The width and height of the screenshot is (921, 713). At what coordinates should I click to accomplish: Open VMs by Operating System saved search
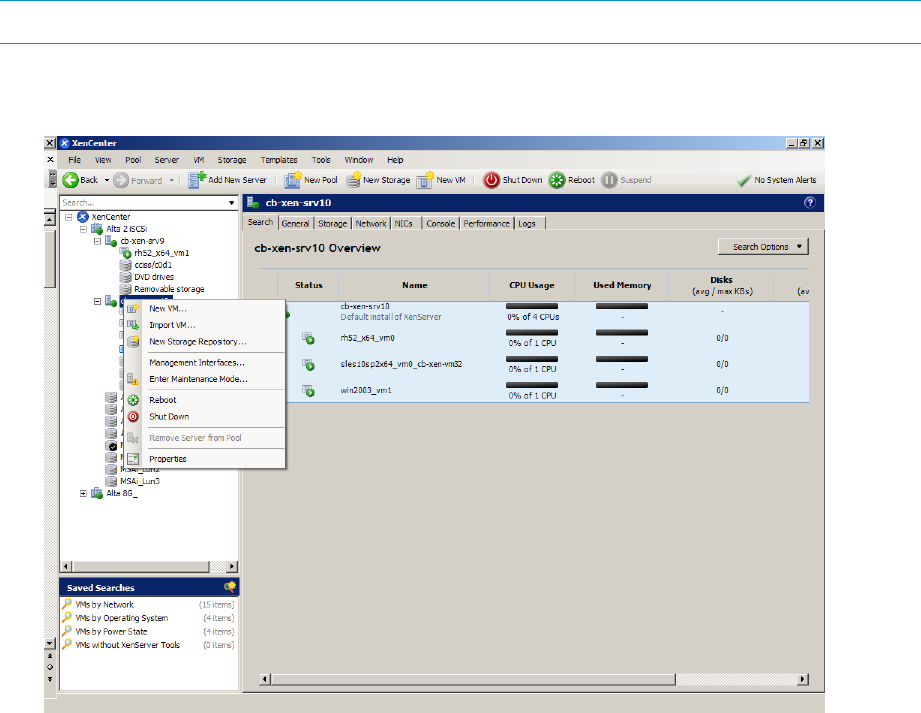click(122, 618)
